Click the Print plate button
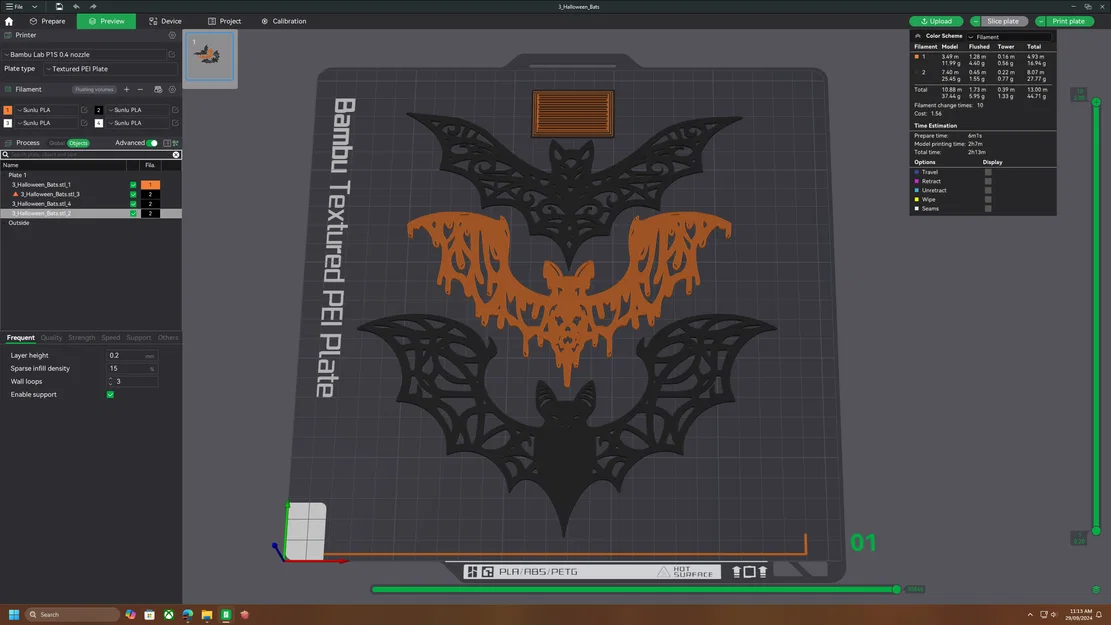This screenshot has height=625, width=1111. coord(1068,21)
